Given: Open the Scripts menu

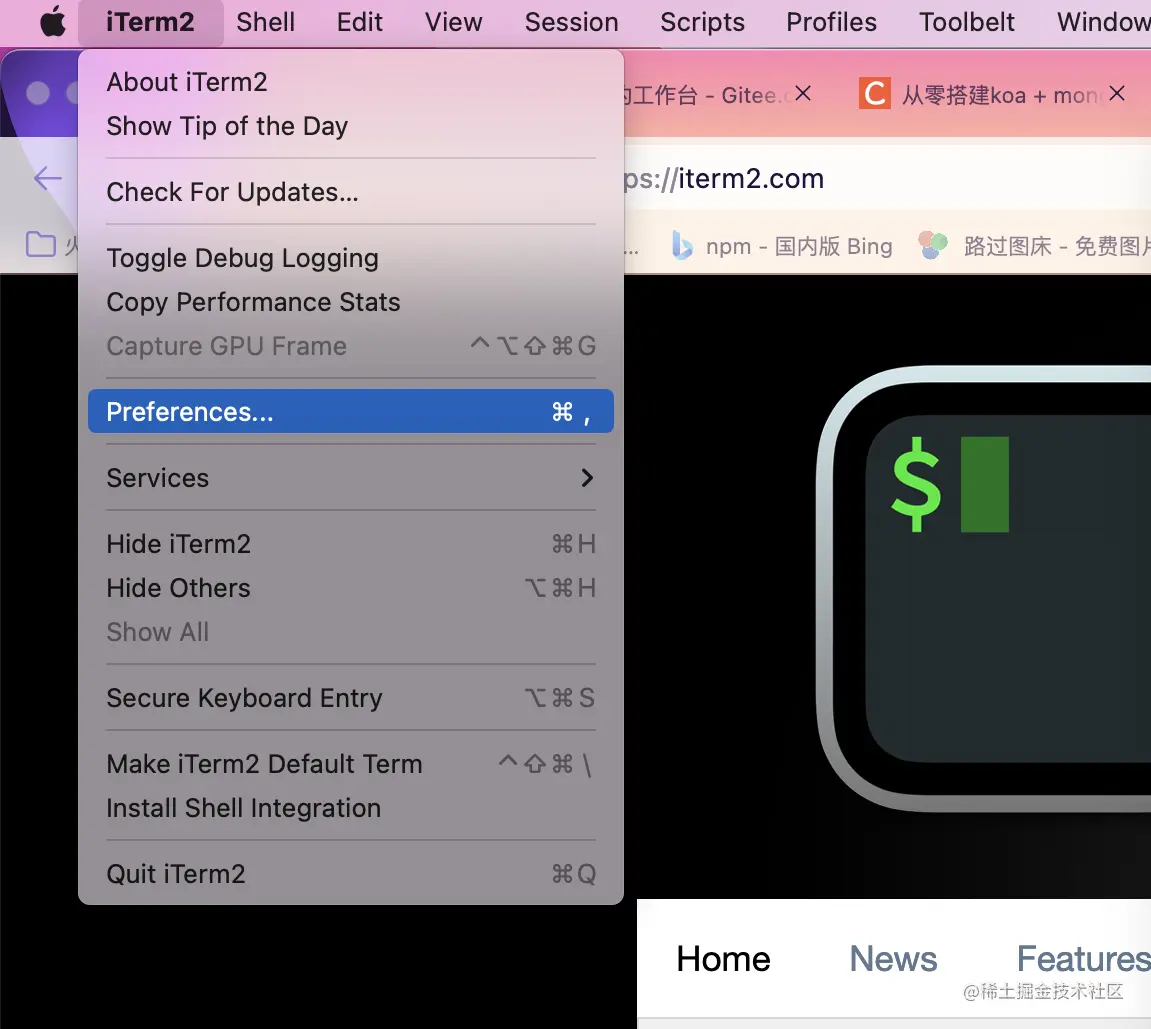Looking at the screenshot, I should coord(702,22).
